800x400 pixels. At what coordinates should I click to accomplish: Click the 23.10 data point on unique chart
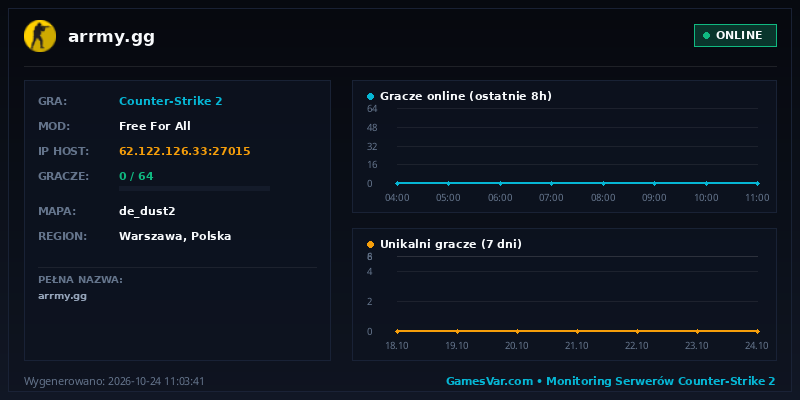click(x=697, y=331)
